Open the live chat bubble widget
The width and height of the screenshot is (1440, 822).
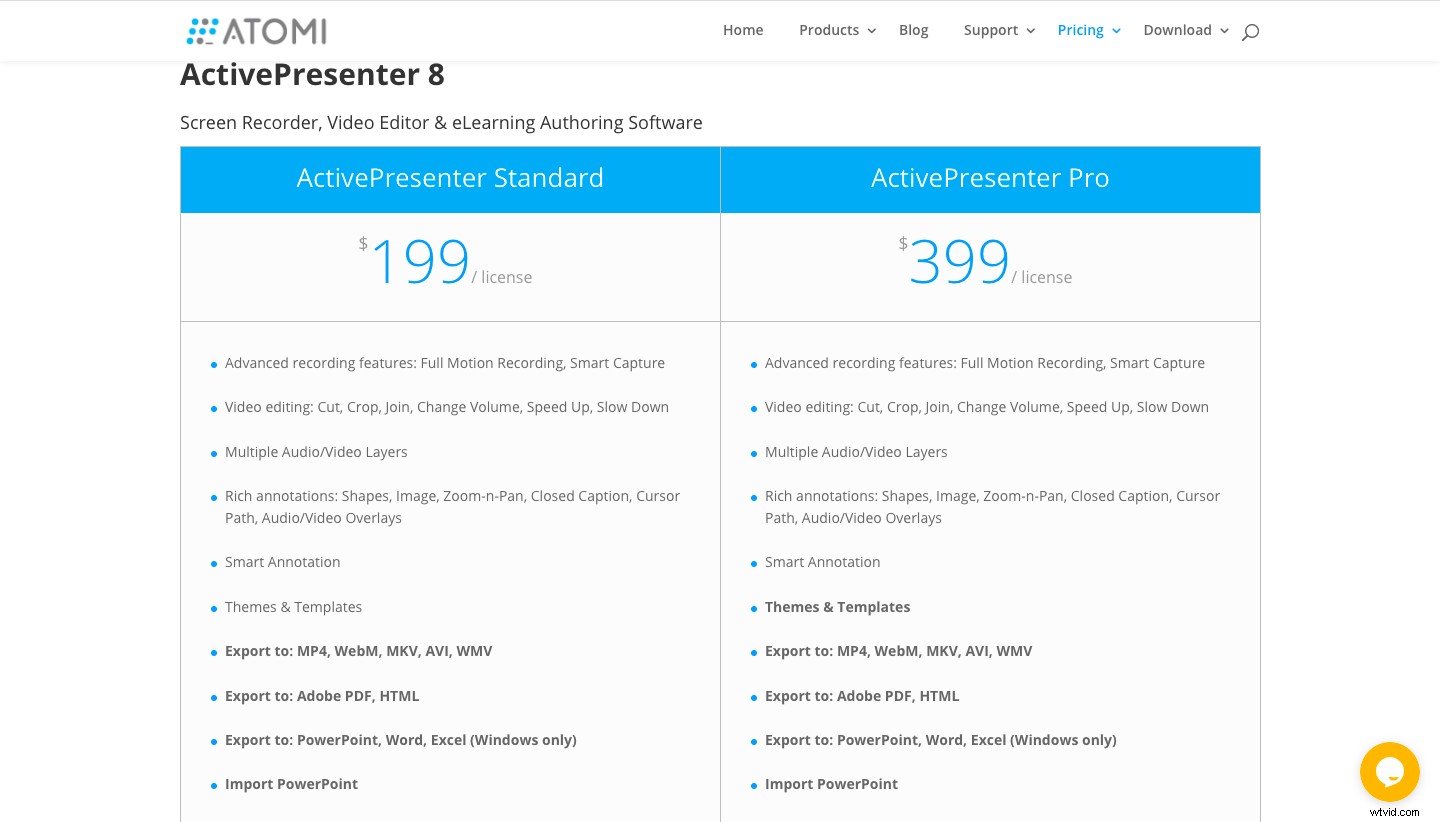point(1390,772)
